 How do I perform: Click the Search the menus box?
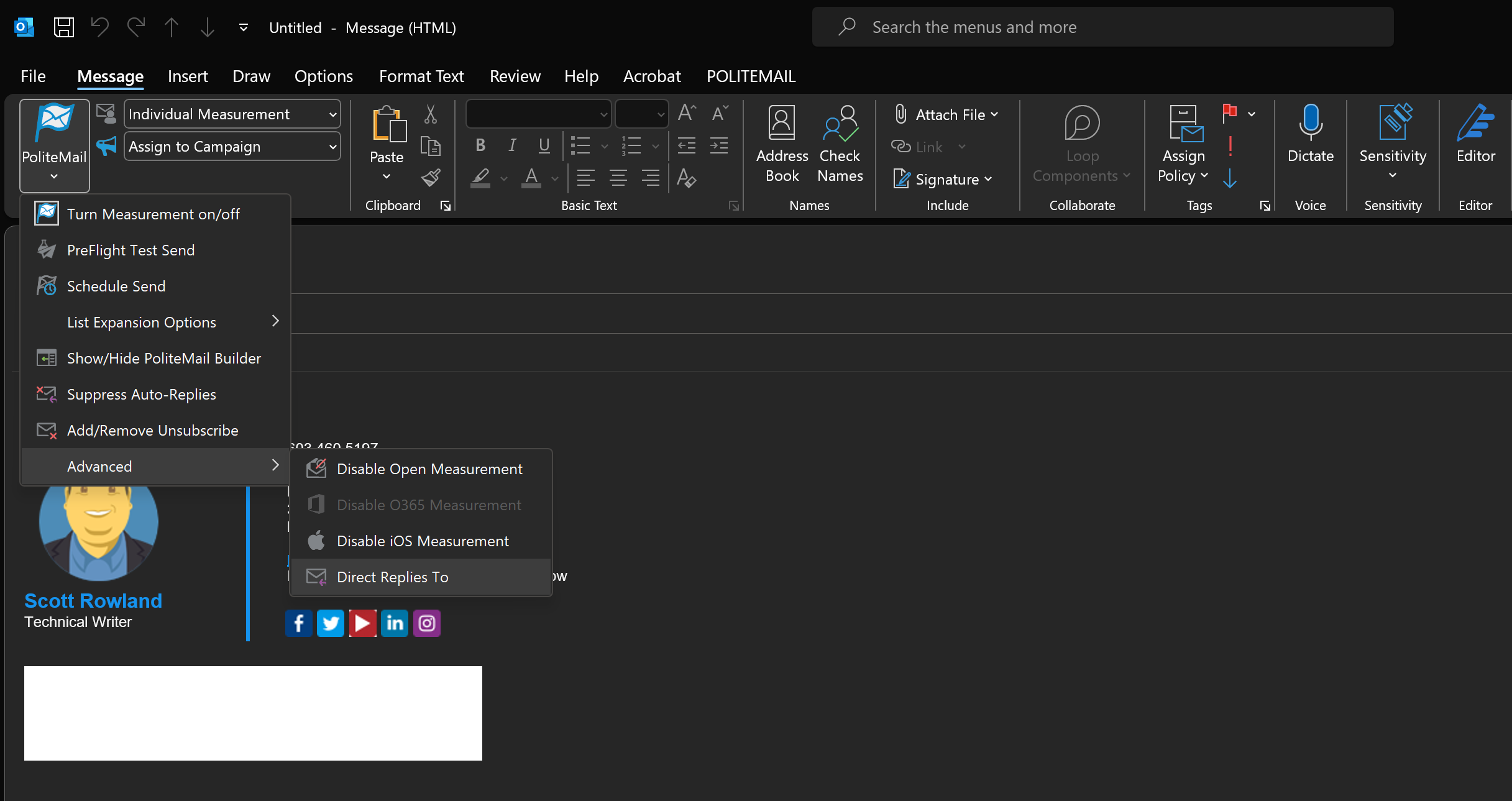coord(1102,27)
